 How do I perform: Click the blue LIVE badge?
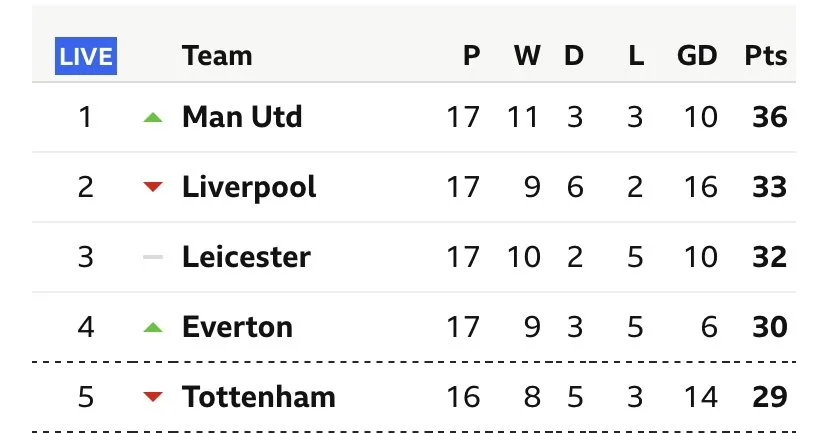pyautogui.click(x=86, y=57)
